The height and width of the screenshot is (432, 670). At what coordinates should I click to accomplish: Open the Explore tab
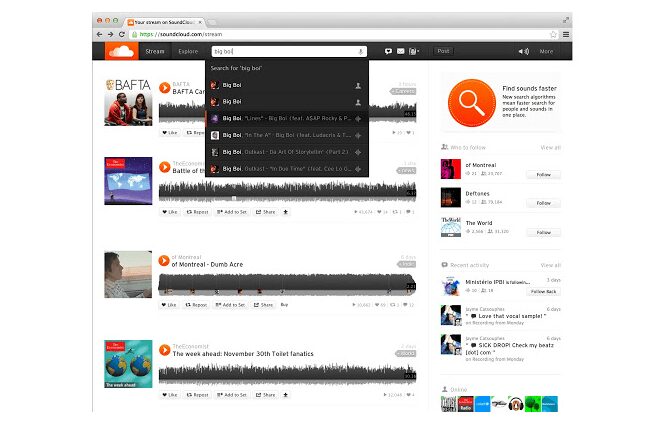(x=188, y=51)
